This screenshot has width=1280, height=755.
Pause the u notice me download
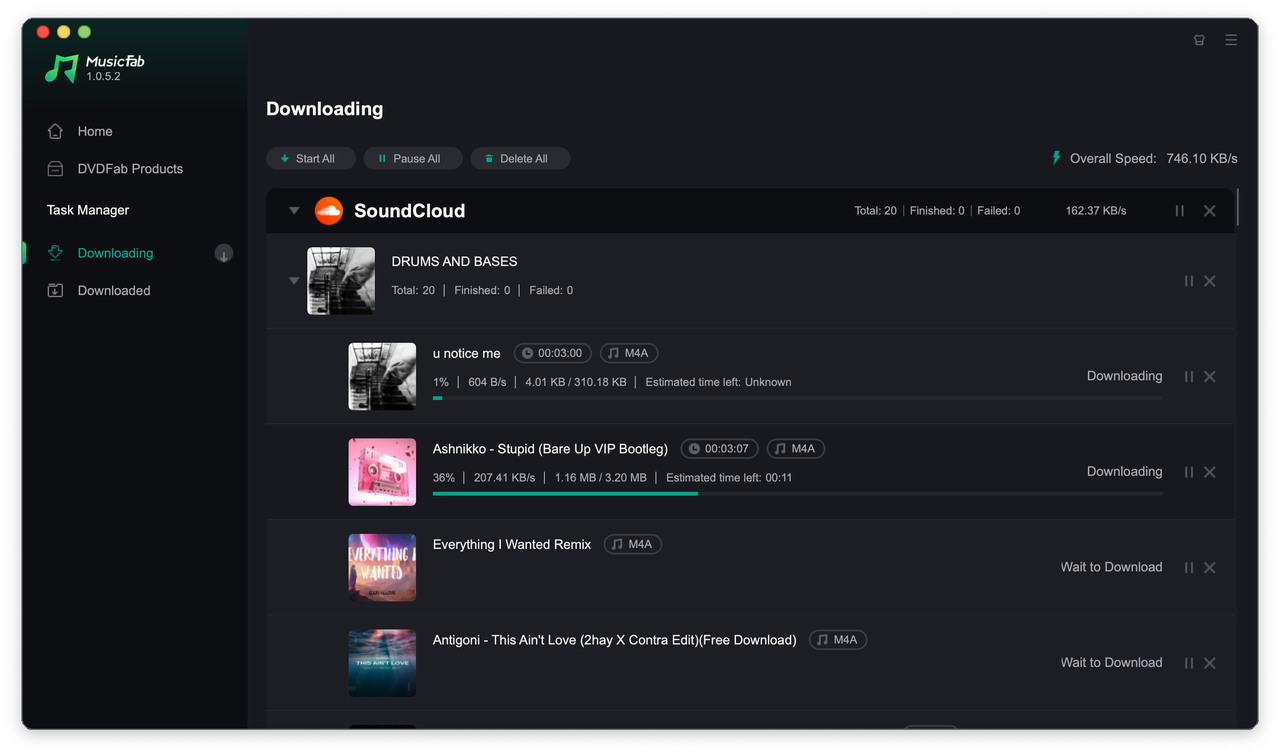tap(1189, 377)
